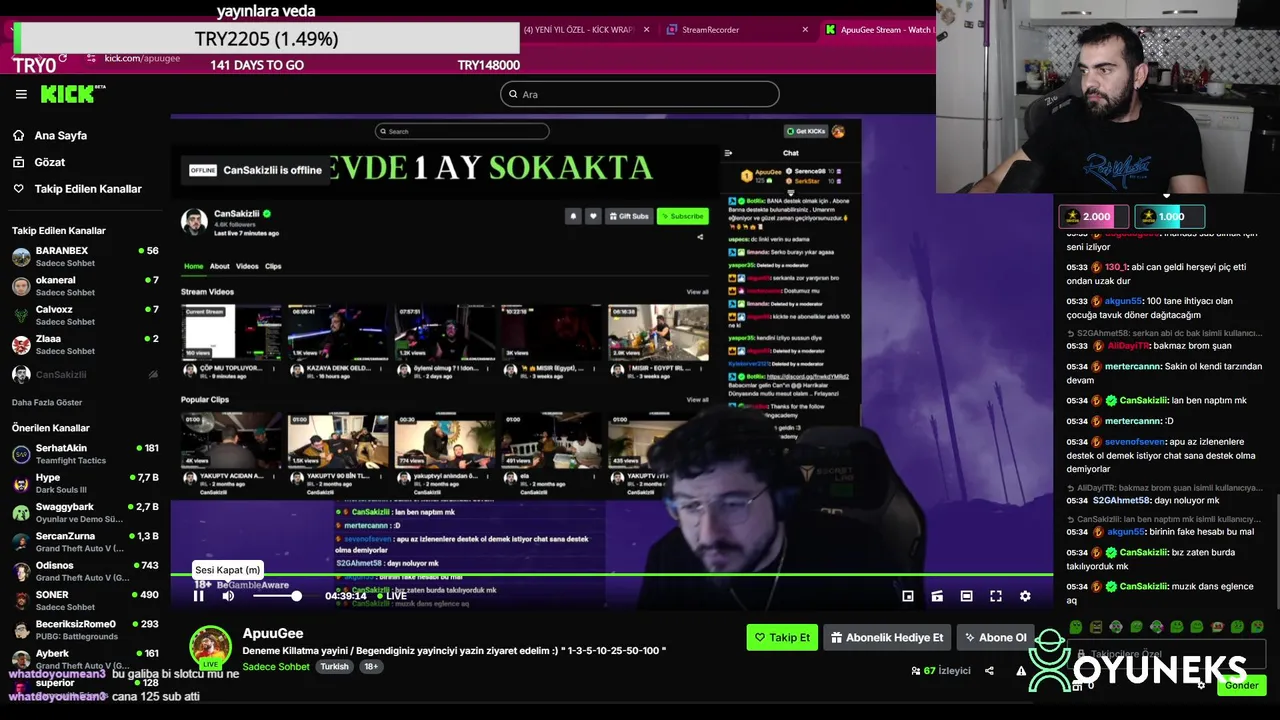Viewport: 1280px width, 720px height.
Task: Open the recommended channel Swaggybark
Action: [x=85, y=513]
